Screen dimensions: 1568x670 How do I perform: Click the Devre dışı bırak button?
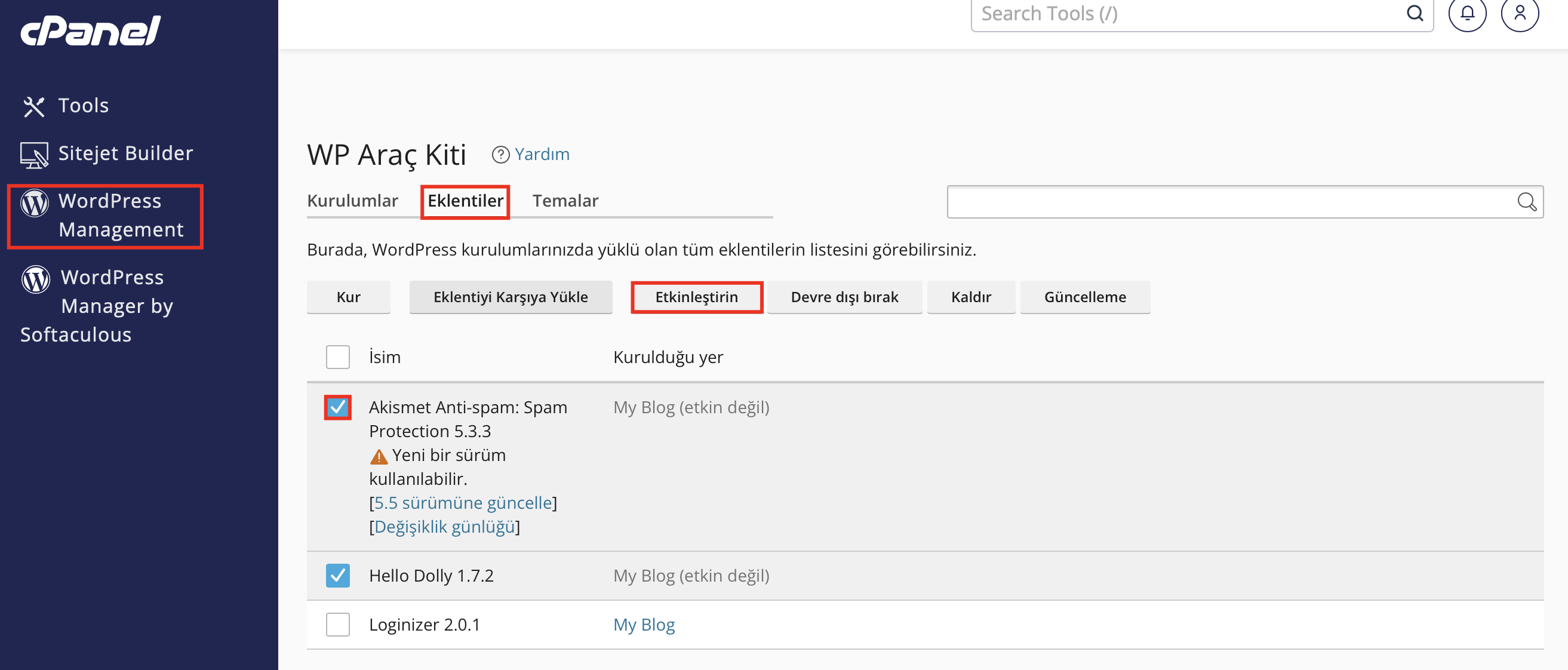click(x=844, y=297)
